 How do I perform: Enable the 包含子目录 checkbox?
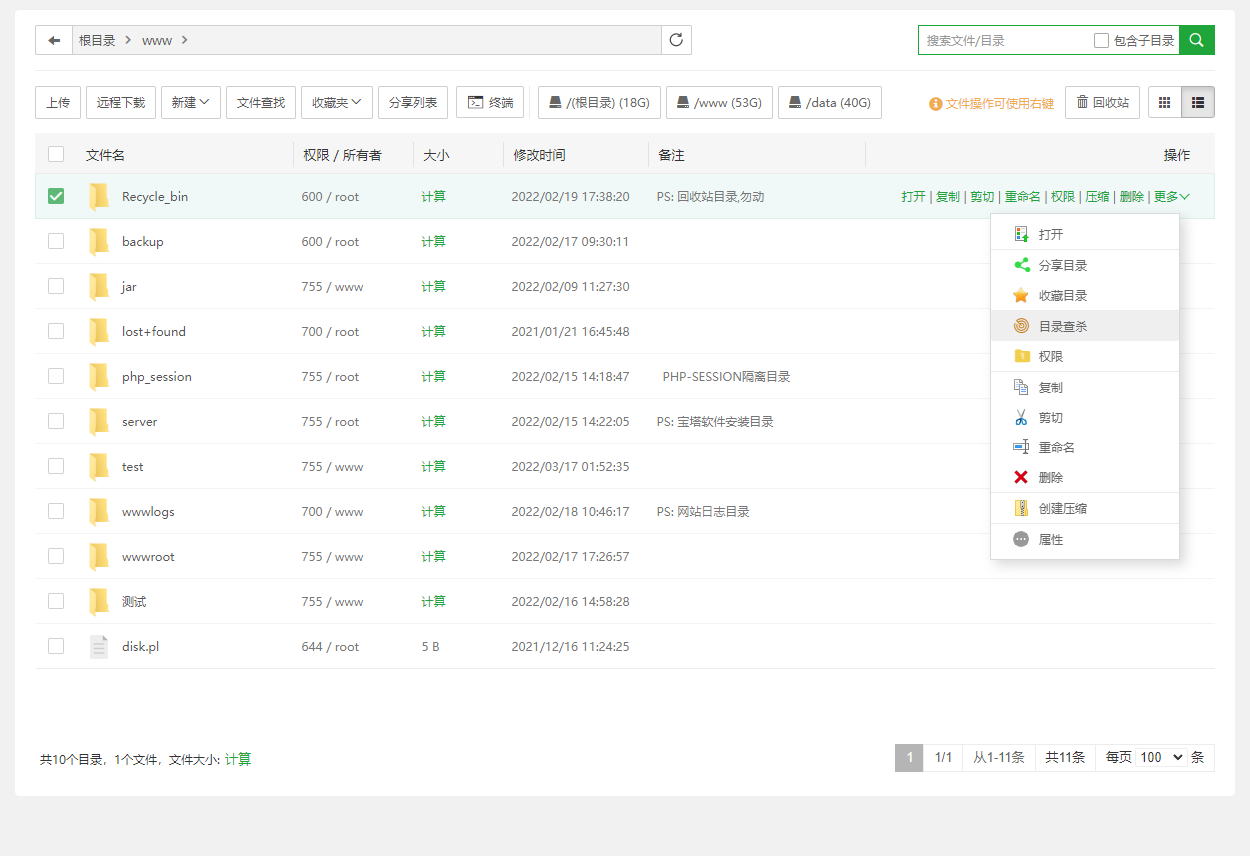coord(1101,41)
